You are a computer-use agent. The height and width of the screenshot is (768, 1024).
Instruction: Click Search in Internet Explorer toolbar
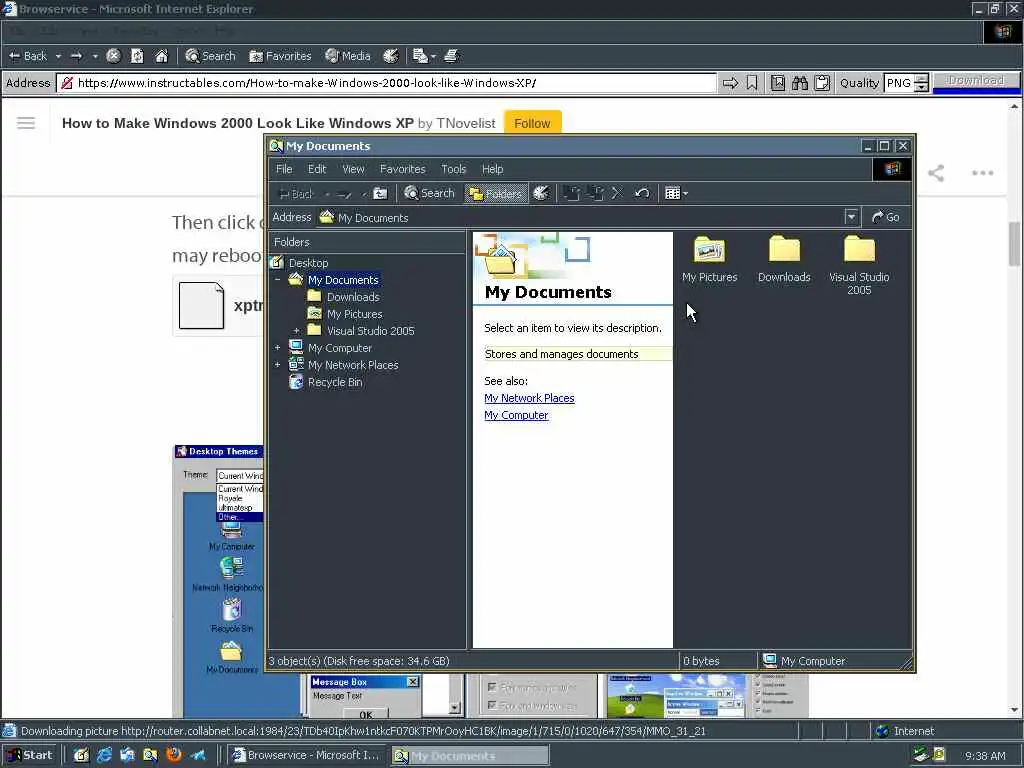pos(210,56)
